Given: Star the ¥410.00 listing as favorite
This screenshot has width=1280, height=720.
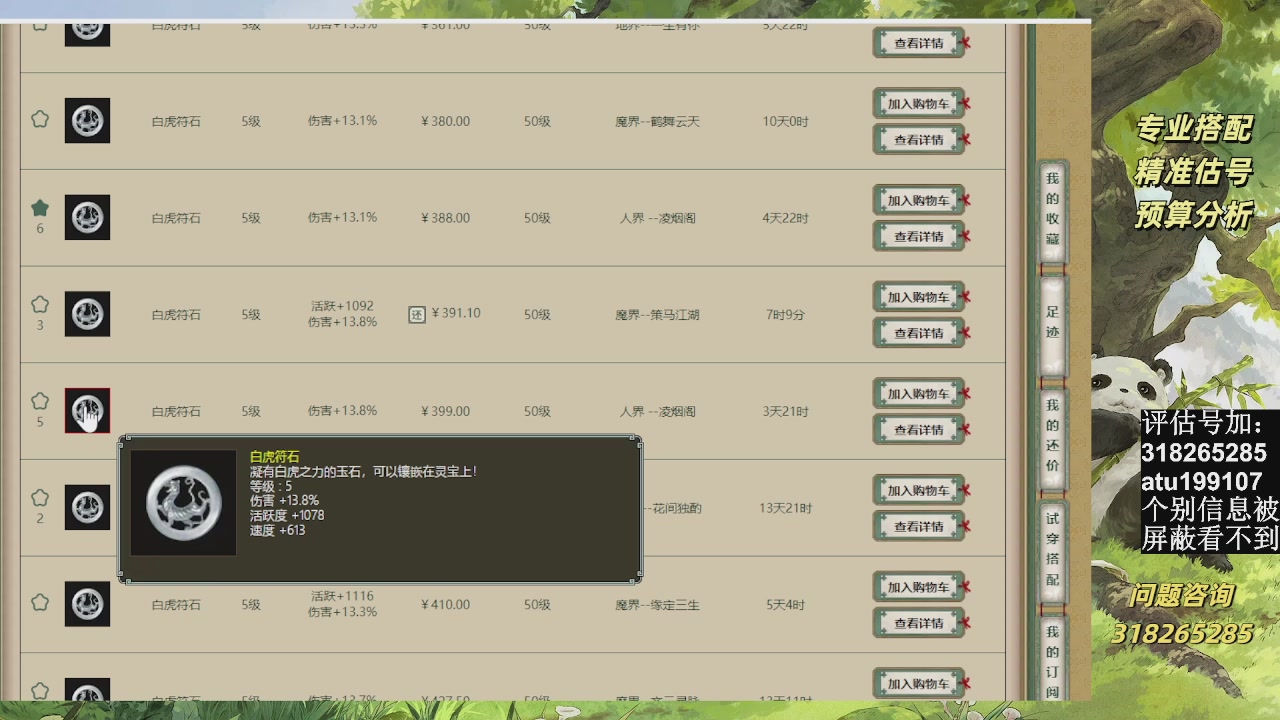Looking at the screenshot, I should click(40, 602).
